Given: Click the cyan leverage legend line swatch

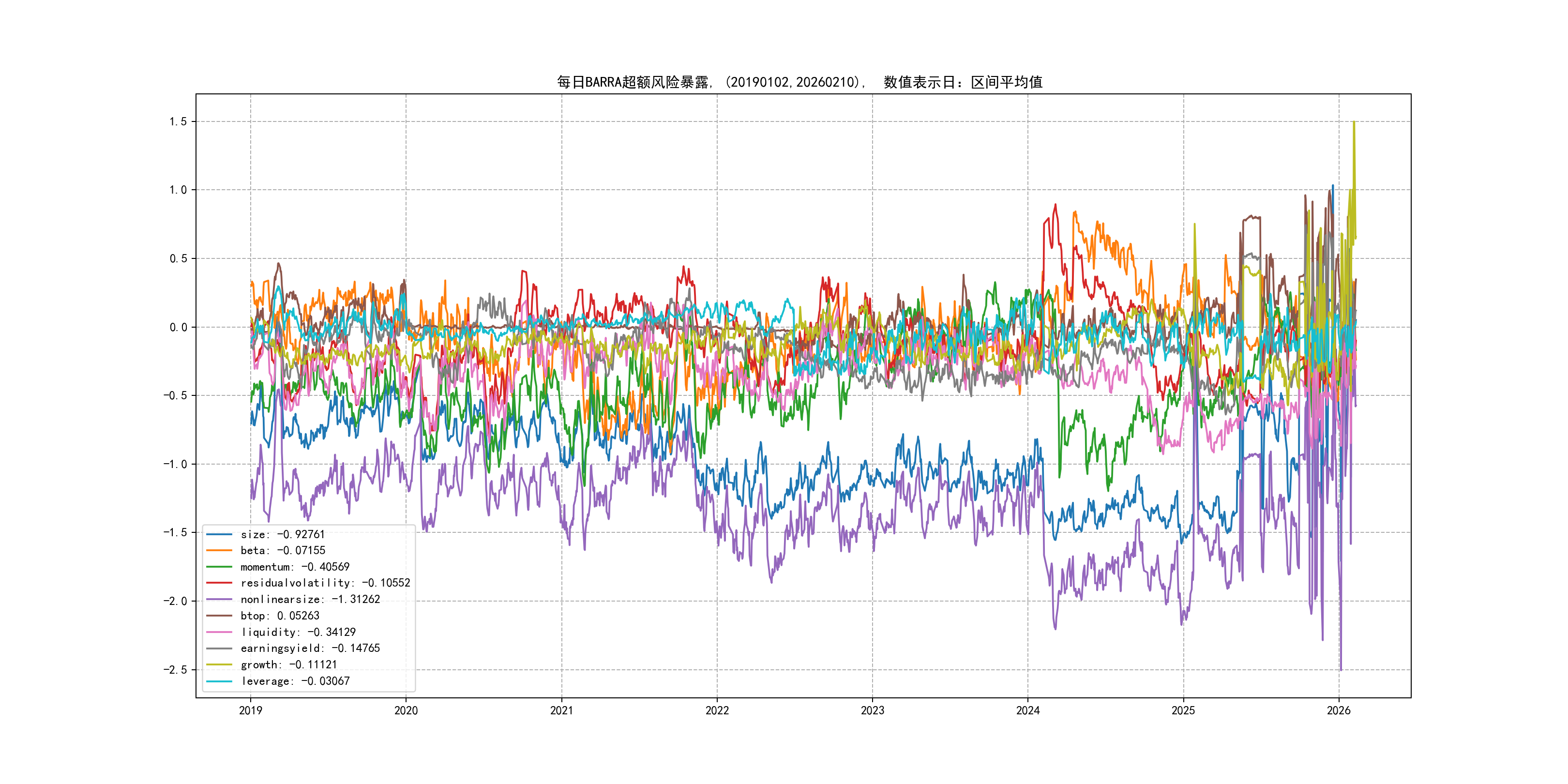Looking at the screenshot, I should click(x=219, y=681).
